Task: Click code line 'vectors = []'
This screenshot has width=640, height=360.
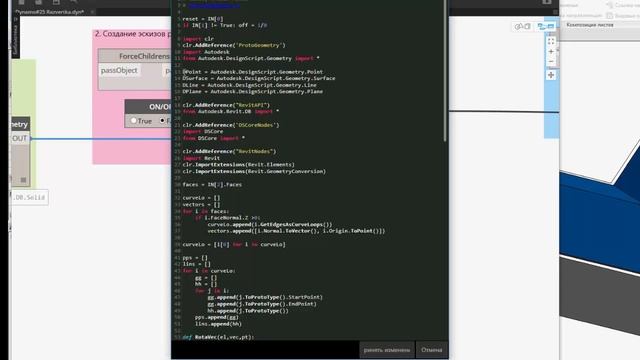Action: (x=201, y=204)
